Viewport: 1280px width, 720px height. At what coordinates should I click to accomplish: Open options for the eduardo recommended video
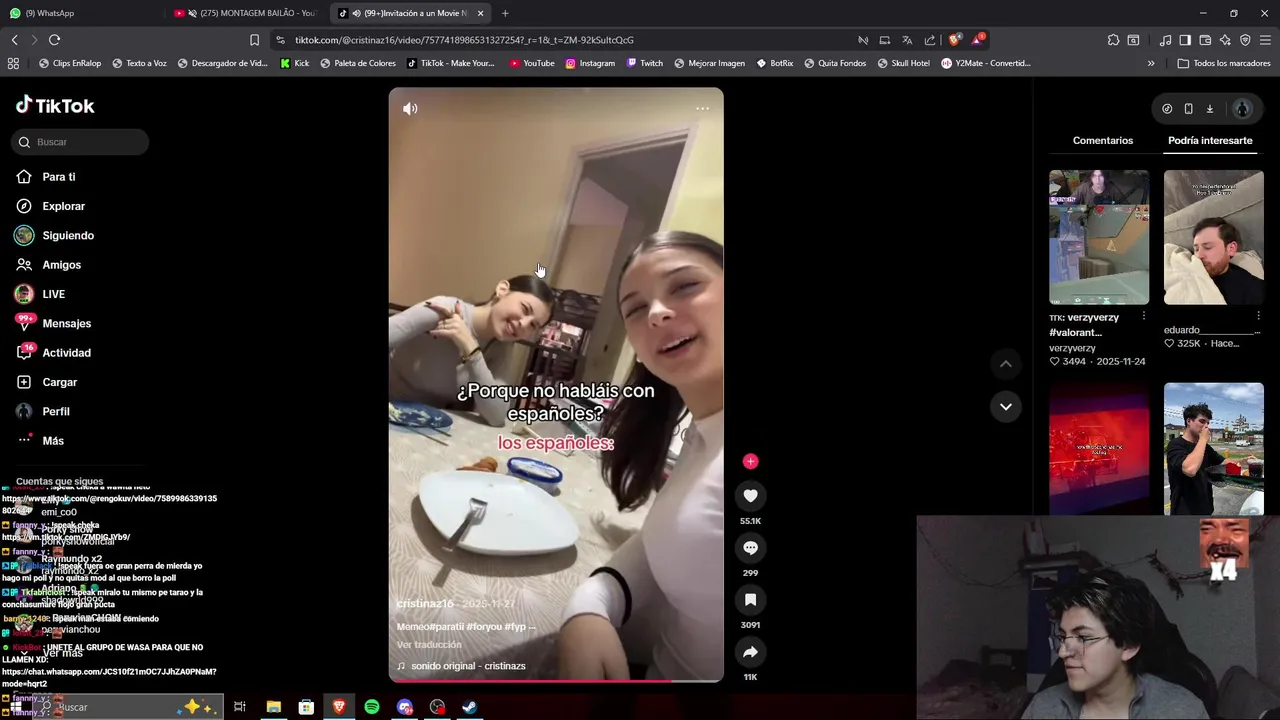click(x=1258, y=317)
